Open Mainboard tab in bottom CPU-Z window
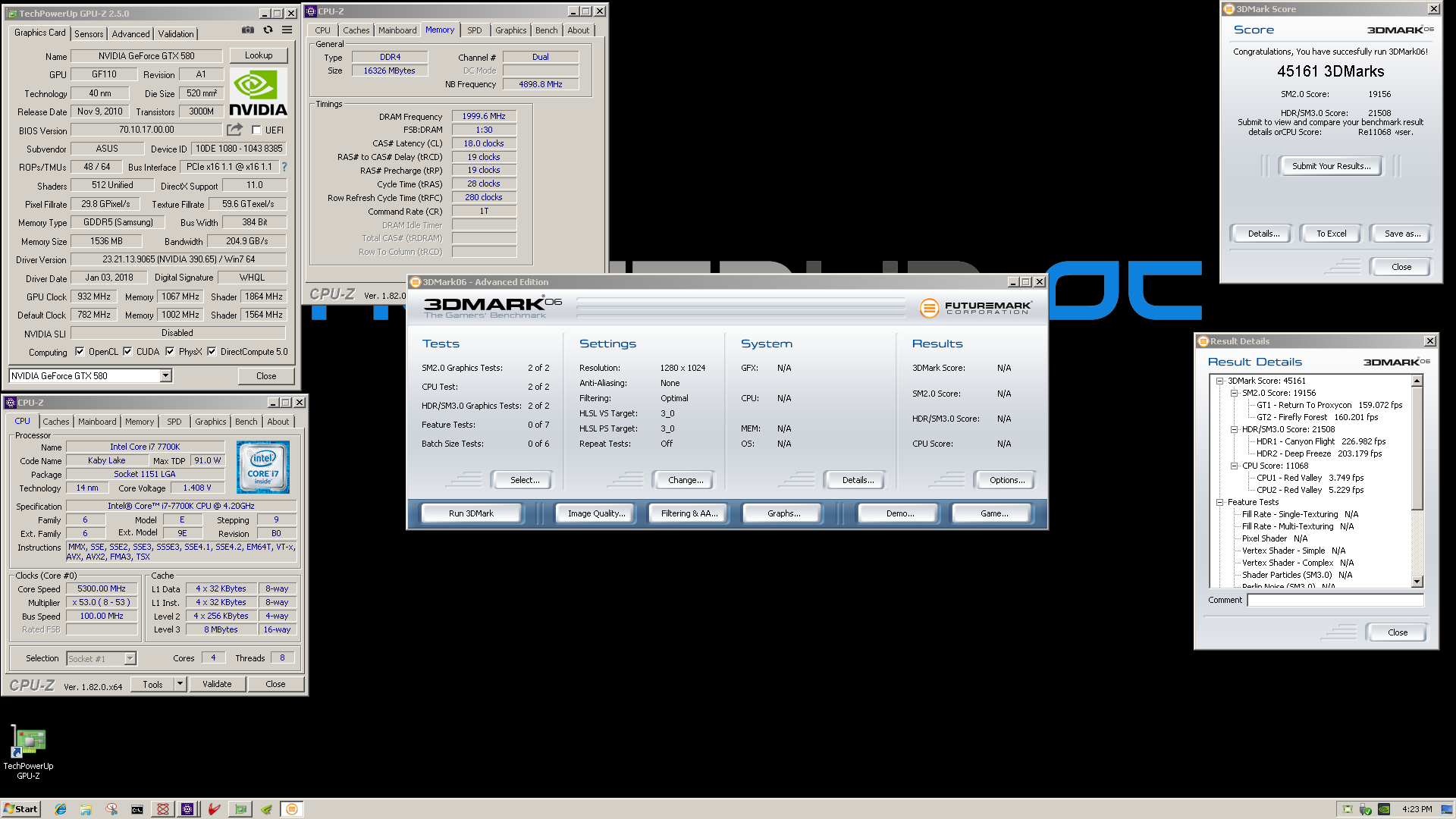Screen dimensions: 1456x819 click(97, 422)
